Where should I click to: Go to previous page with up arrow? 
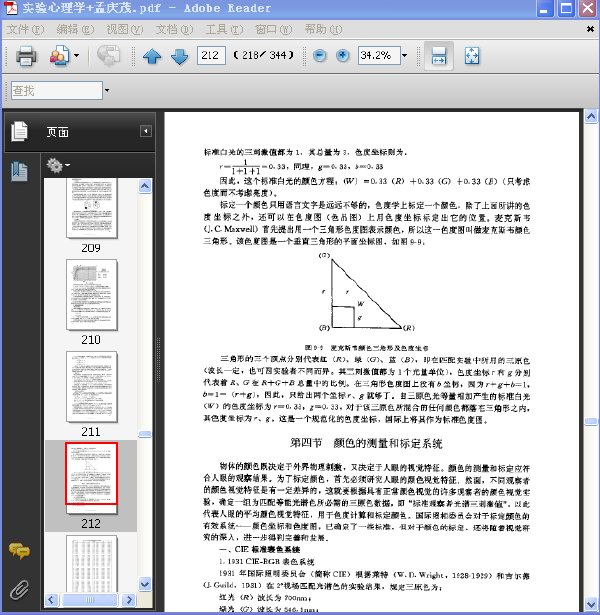point(152,56)
